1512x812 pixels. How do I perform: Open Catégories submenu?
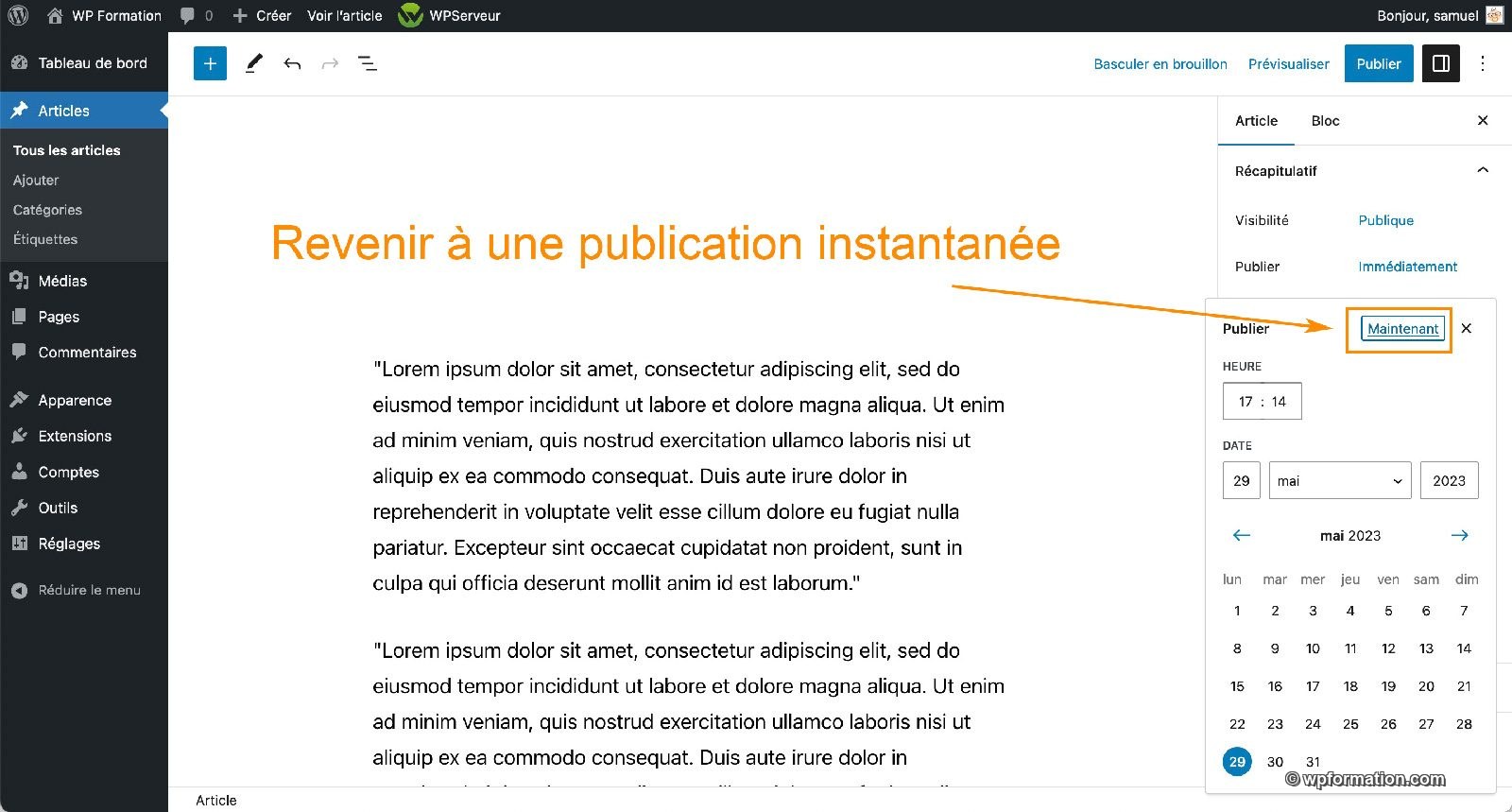[47, 210]
